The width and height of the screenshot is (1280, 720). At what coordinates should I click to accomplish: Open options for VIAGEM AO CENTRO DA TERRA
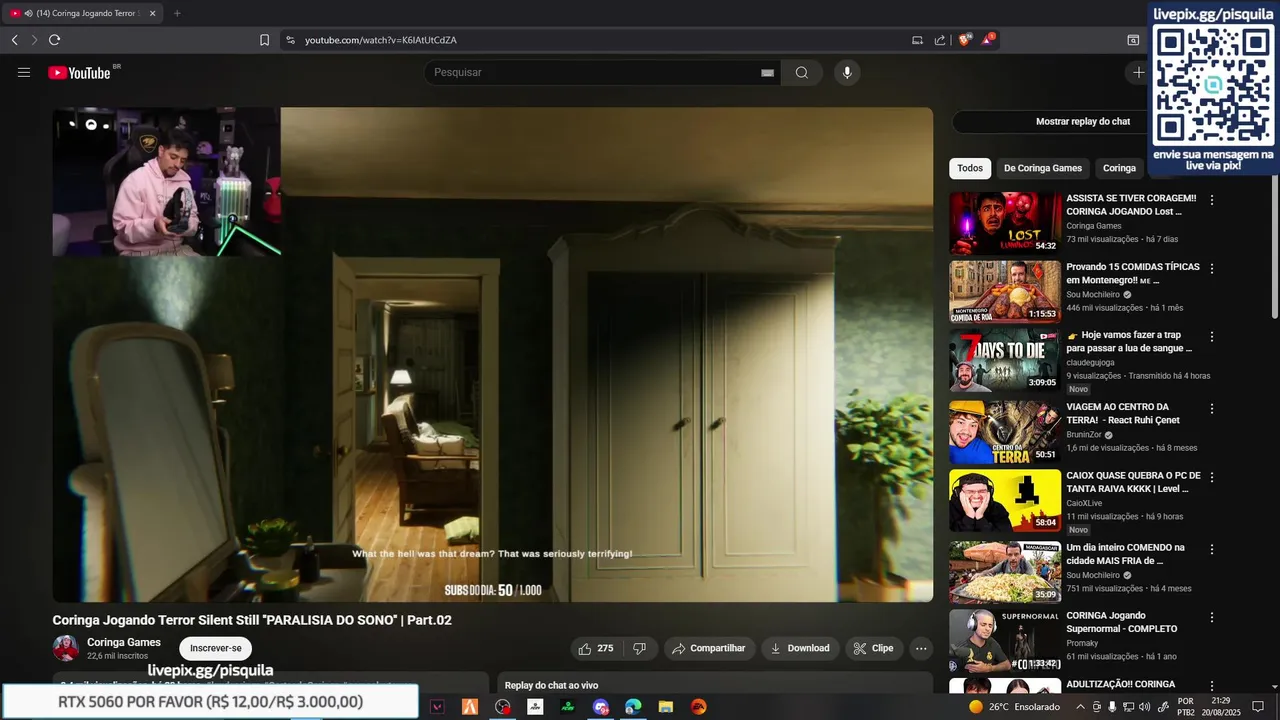[x=1212, y=409]
